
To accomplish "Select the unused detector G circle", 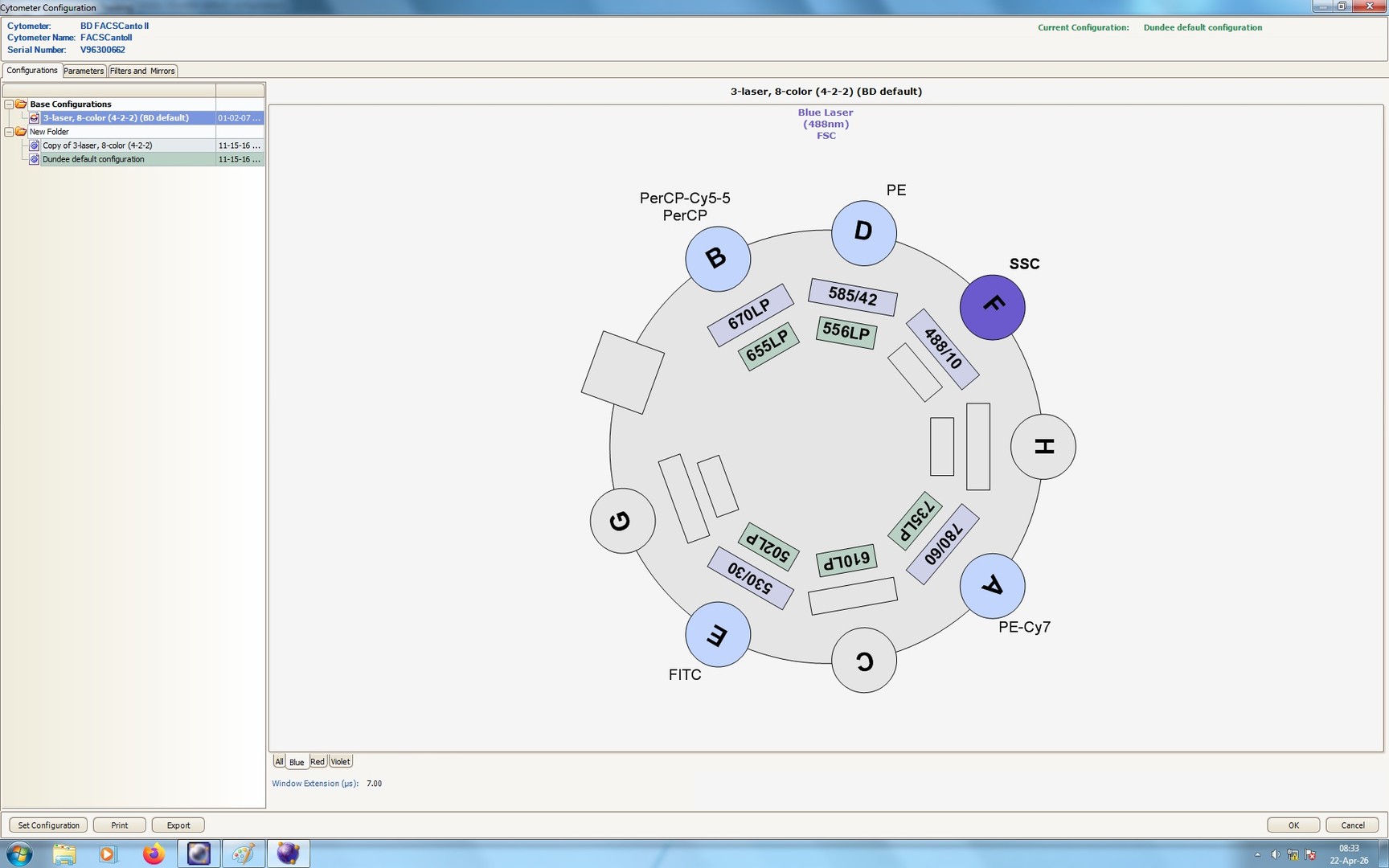I will [x=622, y=521].
